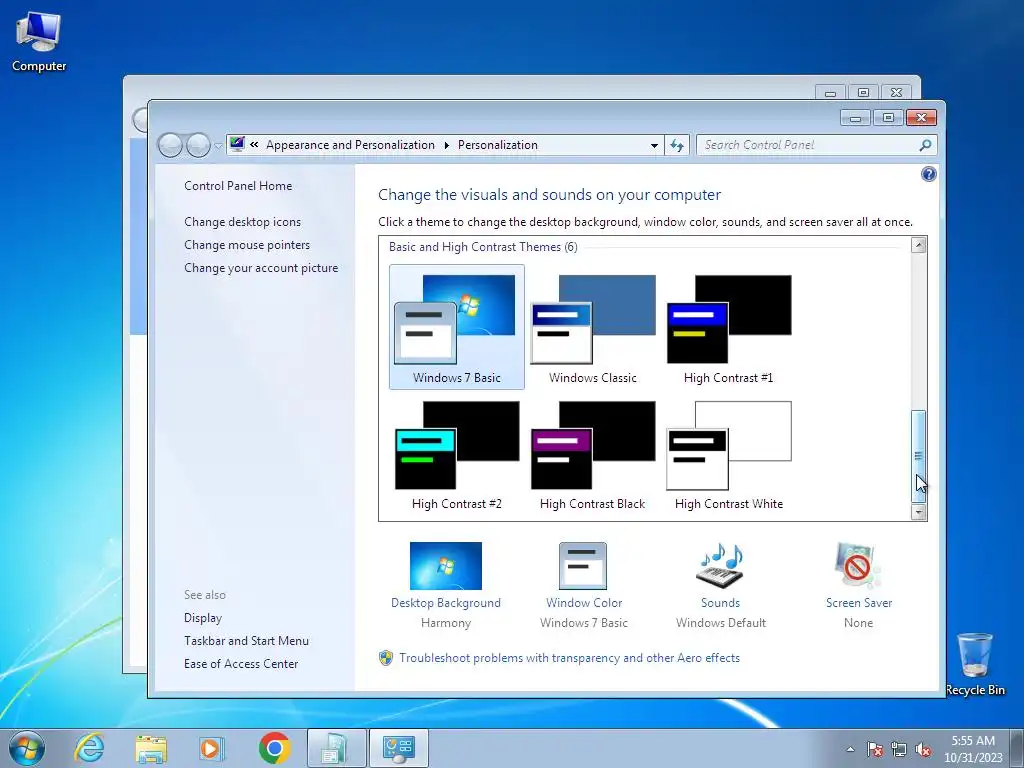Click the Forward navigation button

[199, 145]
